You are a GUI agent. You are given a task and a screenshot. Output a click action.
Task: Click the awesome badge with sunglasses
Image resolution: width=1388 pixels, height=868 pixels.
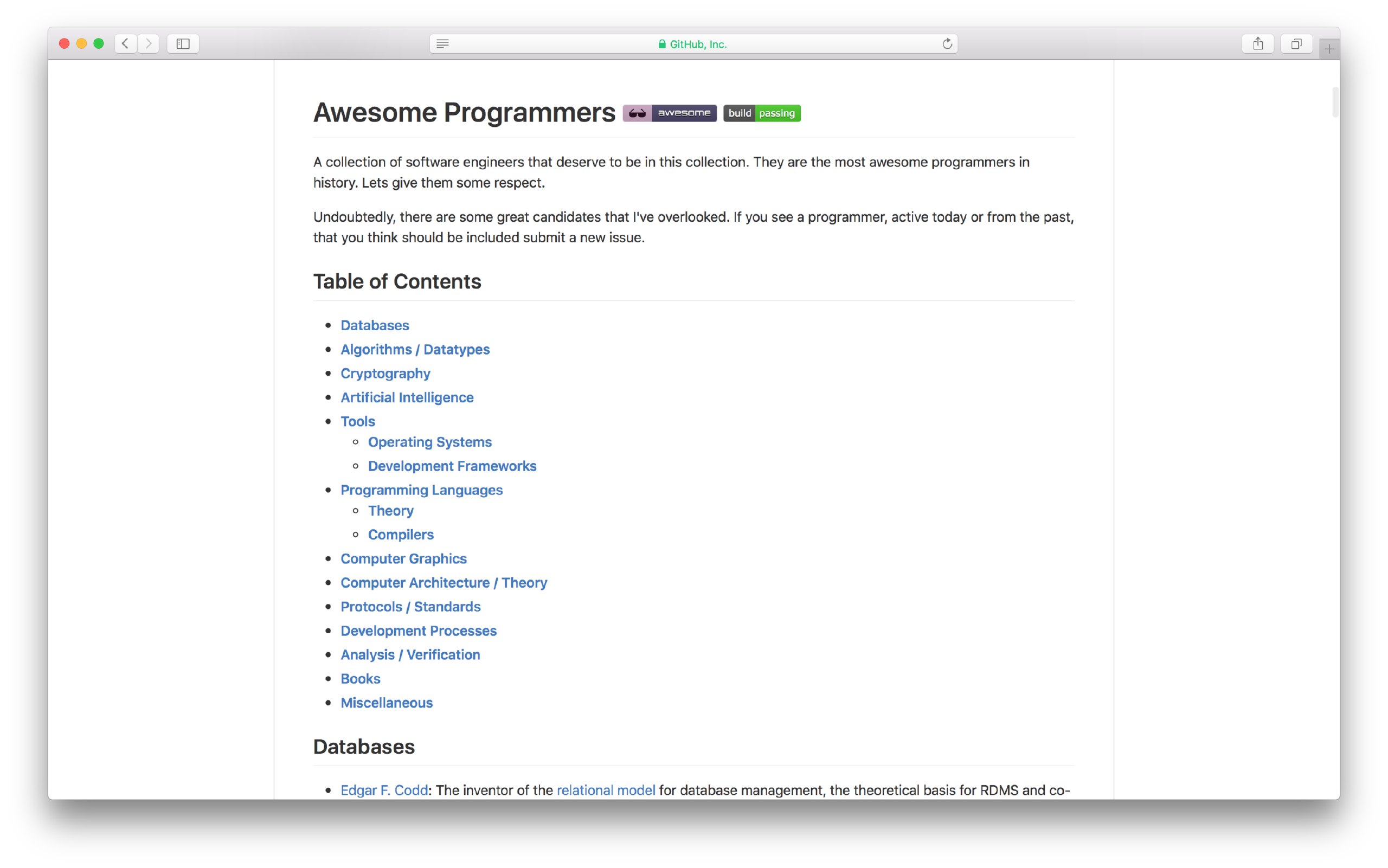[669, 113]
